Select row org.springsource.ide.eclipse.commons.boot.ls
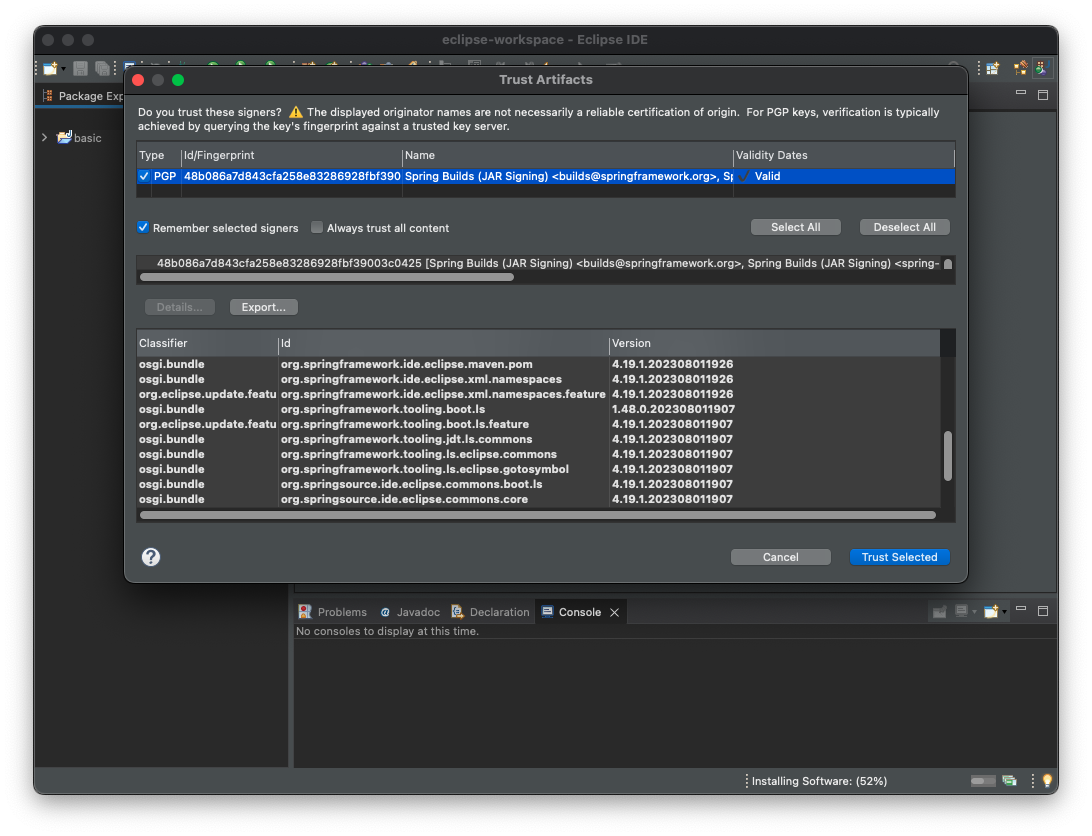 (538, 484)
